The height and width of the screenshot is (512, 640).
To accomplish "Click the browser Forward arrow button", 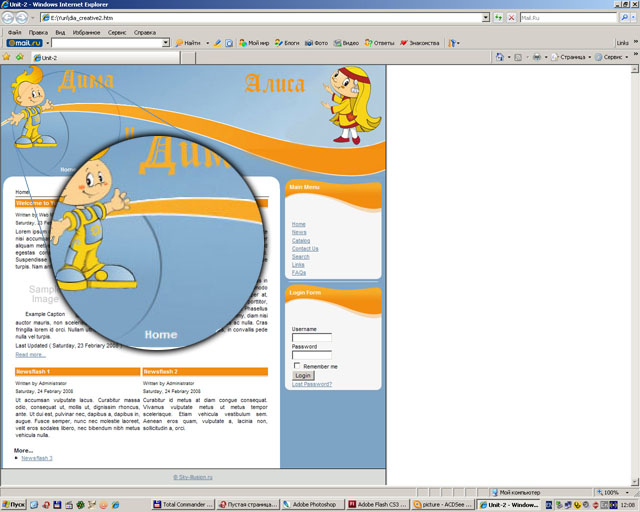I will pyautogui.click(x=22, y=18).
